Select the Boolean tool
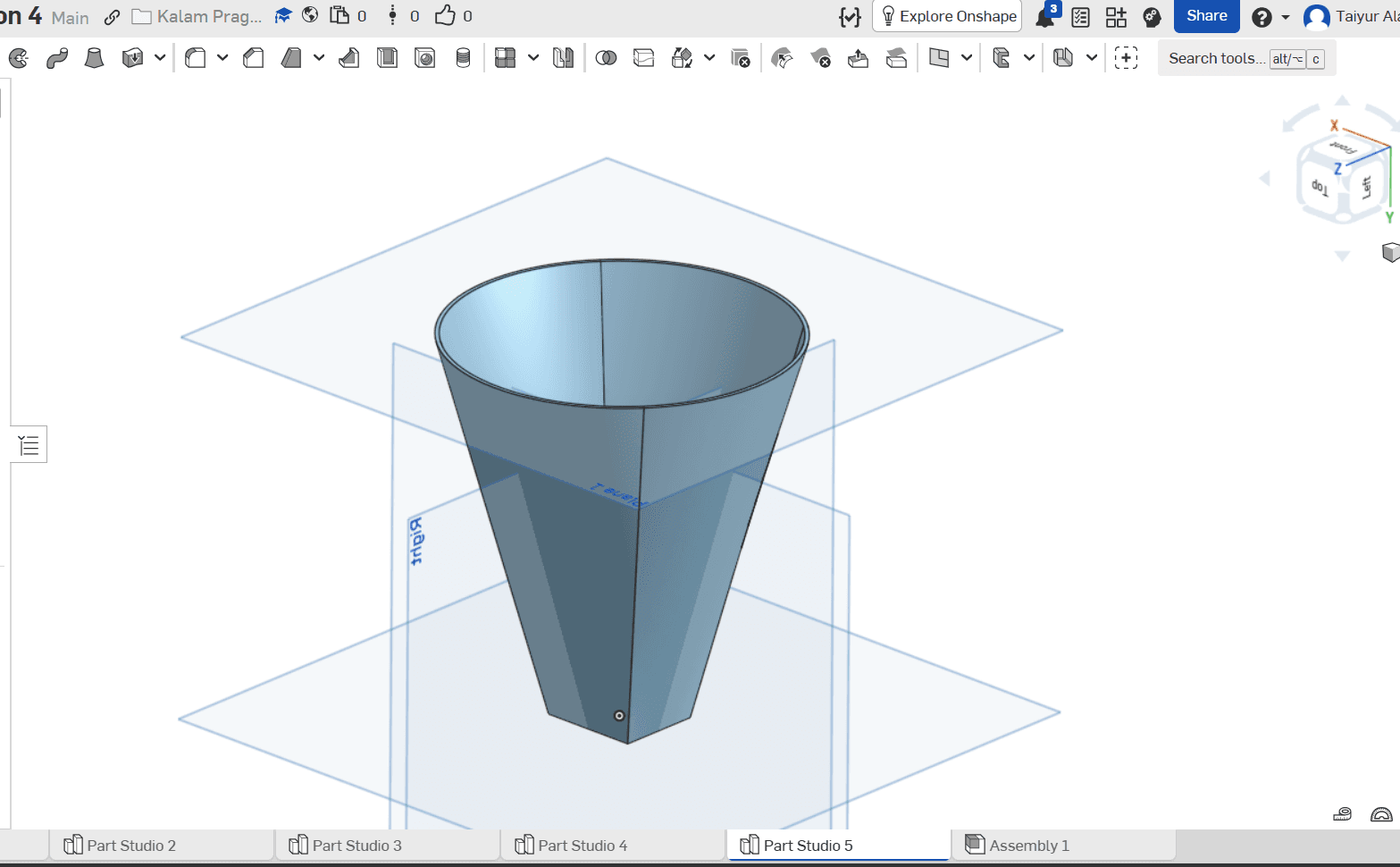This screenshot has width=1400, height=867. pyautogui.click(x=606, y=58)
